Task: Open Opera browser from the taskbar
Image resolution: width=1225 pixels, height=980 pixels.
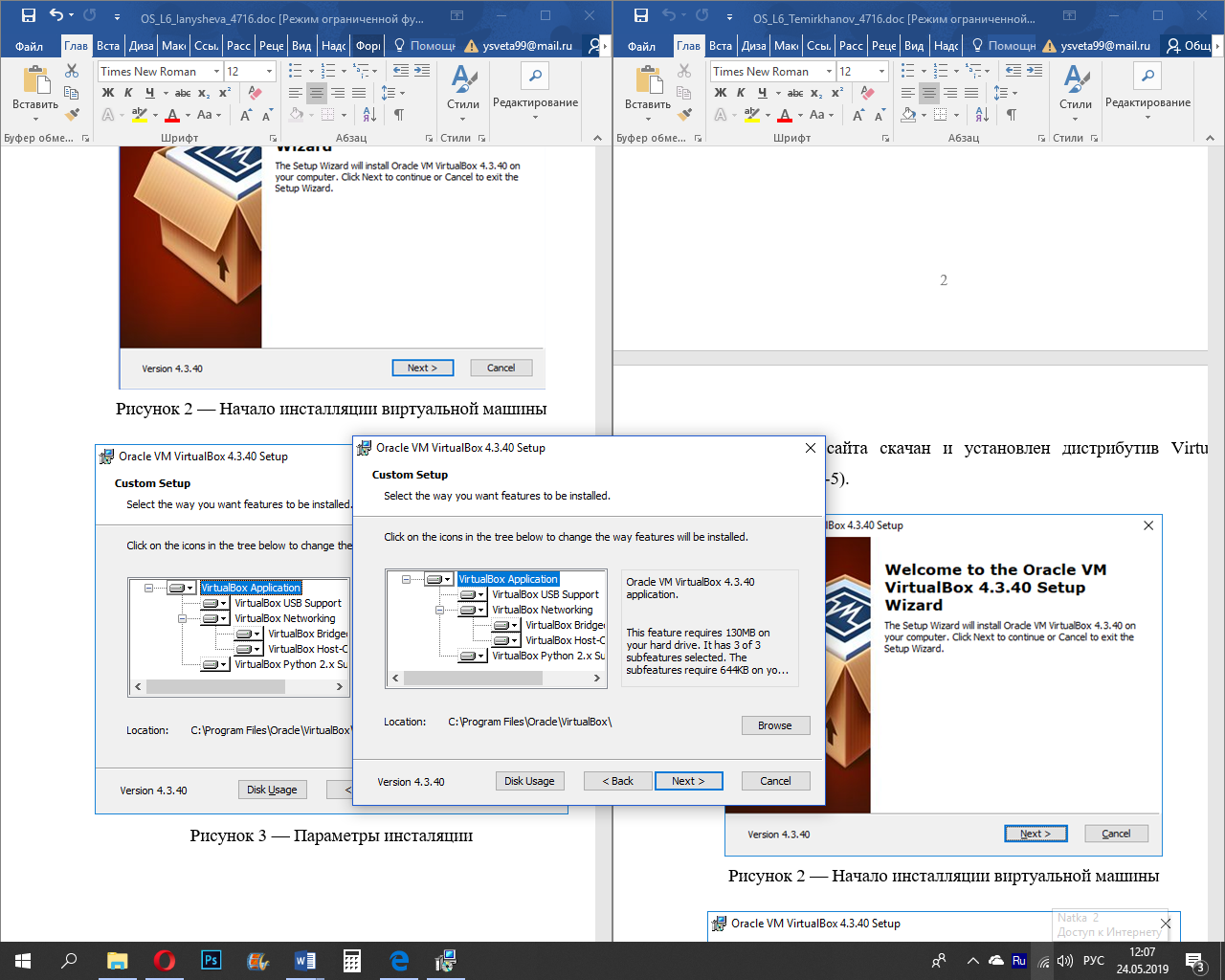Action: pos(165,961)
